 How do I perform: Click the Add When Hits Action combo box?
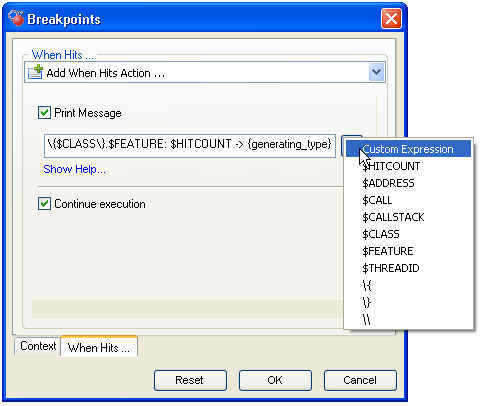click(x=205, y=72)
